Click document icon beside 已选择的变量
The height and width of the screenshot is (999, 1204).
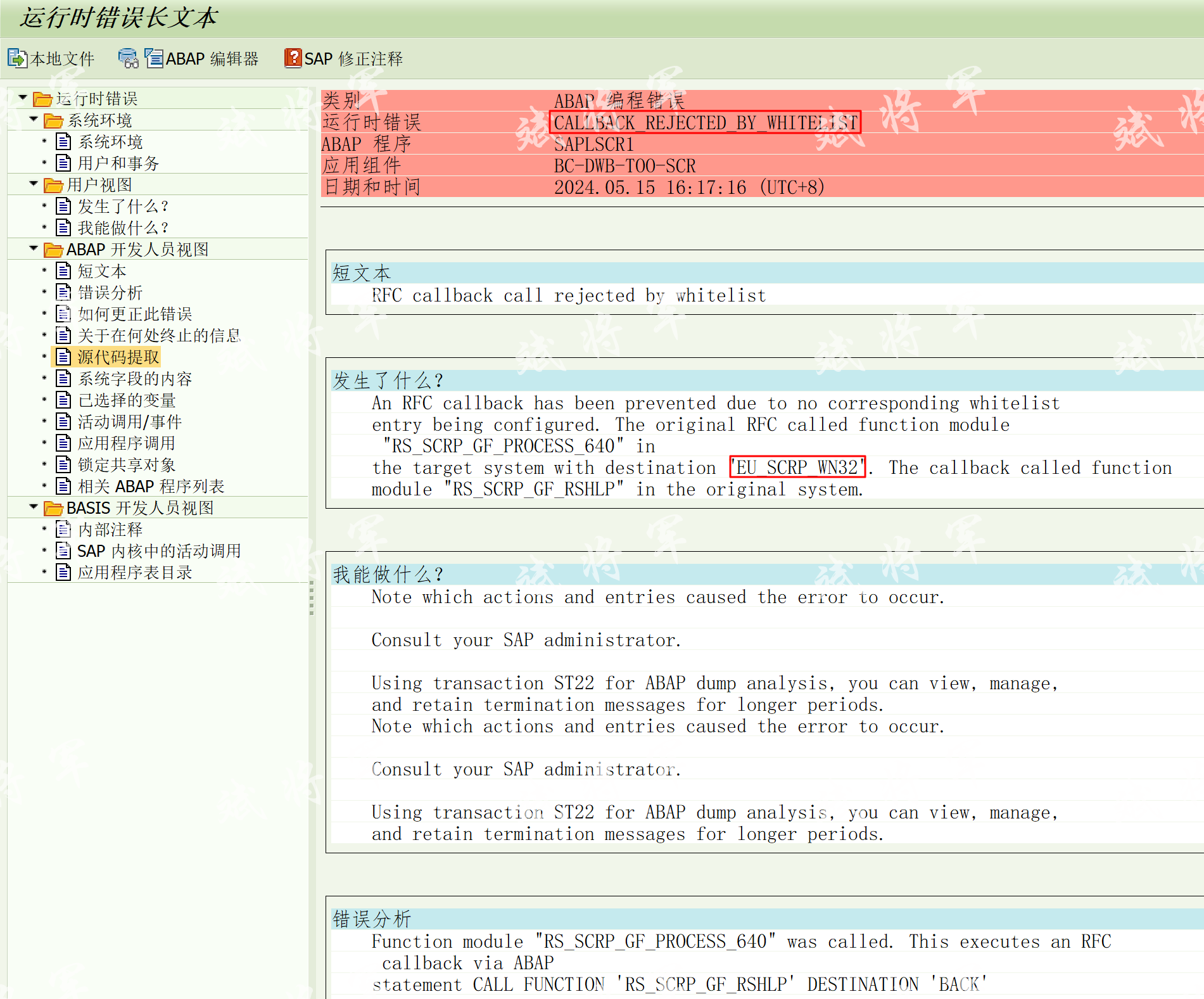63,400
